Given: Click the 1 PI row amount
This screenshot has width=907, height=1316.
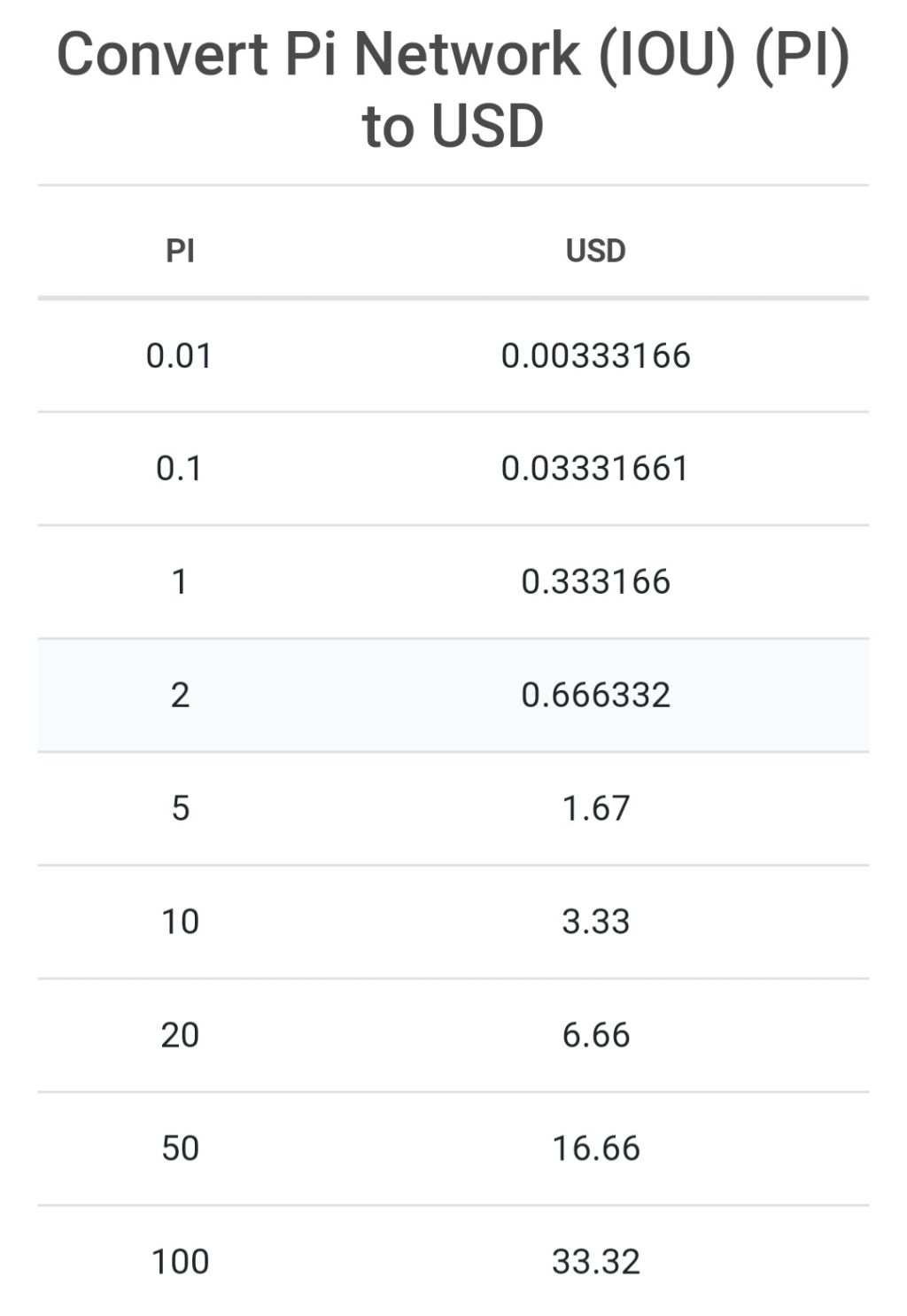Looking at the screenshot, I should 180,581.
